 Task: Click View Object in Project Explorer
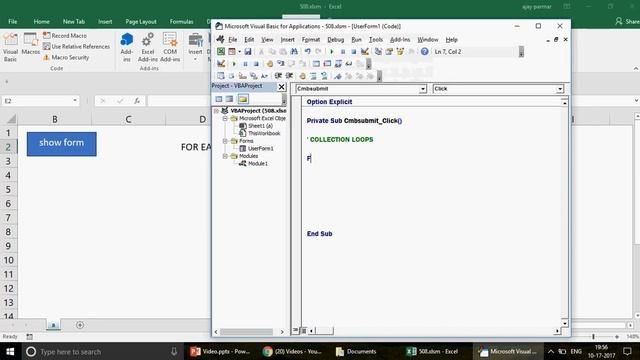click(x=229, y=99)
